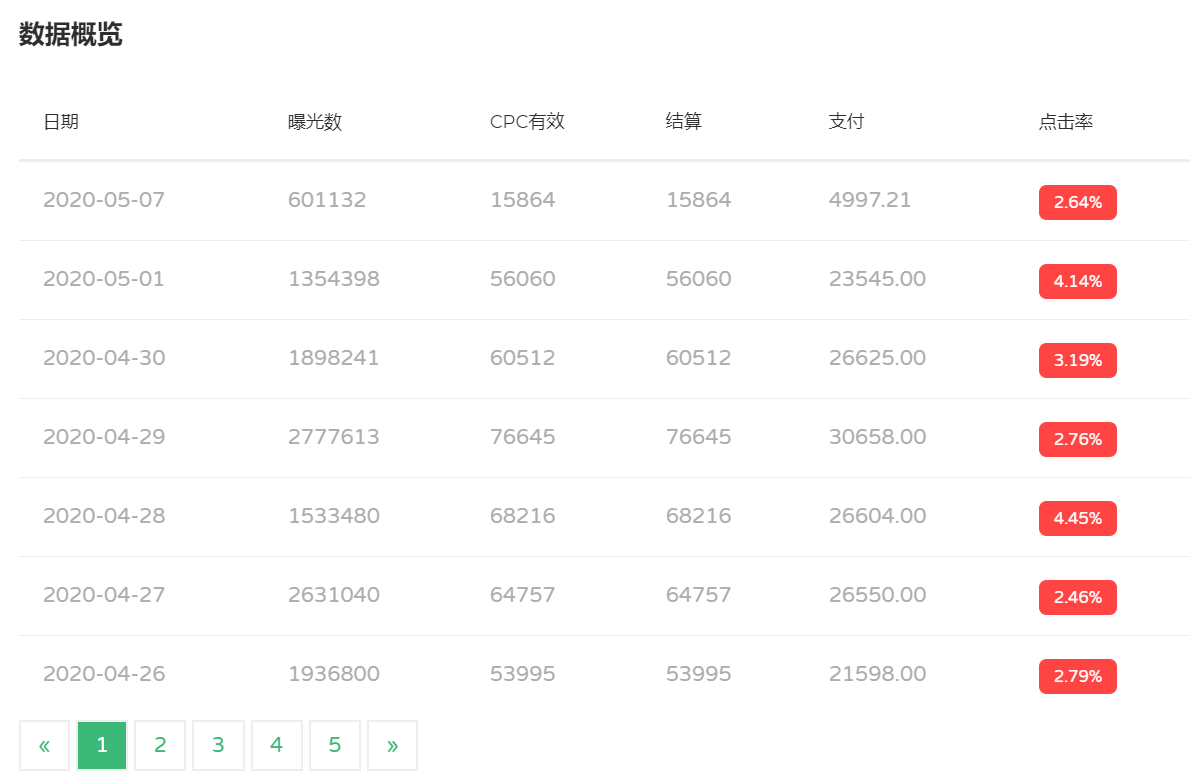Click the CPC有效 column header
1190x773 pixels.
[x=527, y=122]
